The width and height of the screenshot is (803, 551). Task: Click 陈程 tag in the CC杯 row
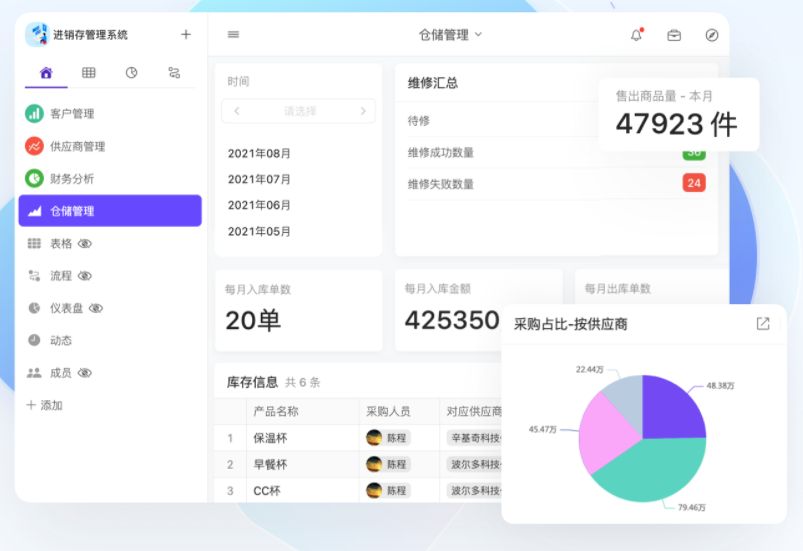pos(389,491)
